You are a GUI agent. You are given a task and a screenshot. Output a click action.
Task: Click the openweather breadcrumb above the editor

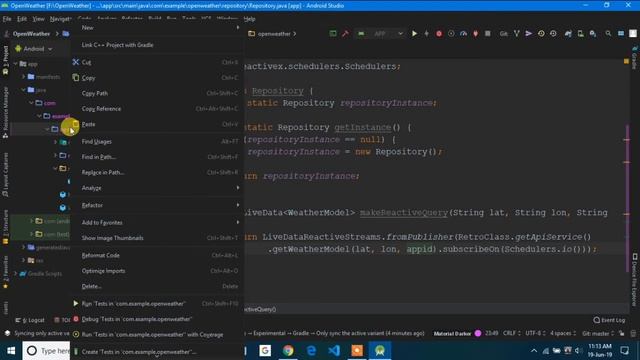coord(274,33)
